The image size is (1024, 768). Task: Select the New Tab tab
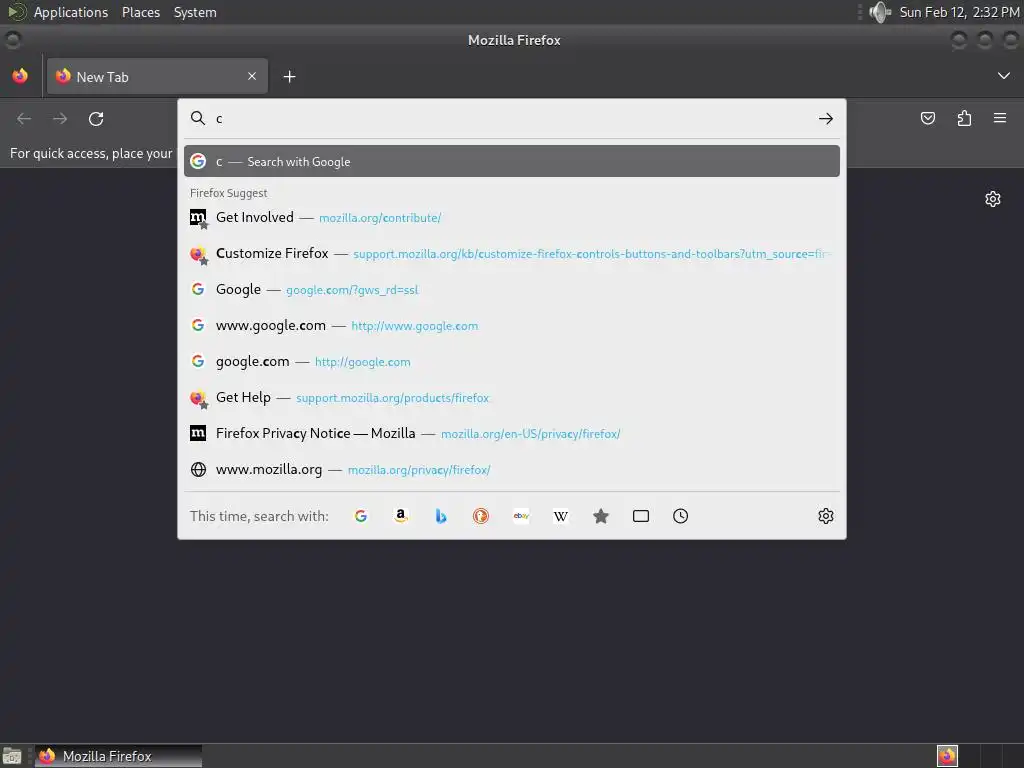[157, 76]
